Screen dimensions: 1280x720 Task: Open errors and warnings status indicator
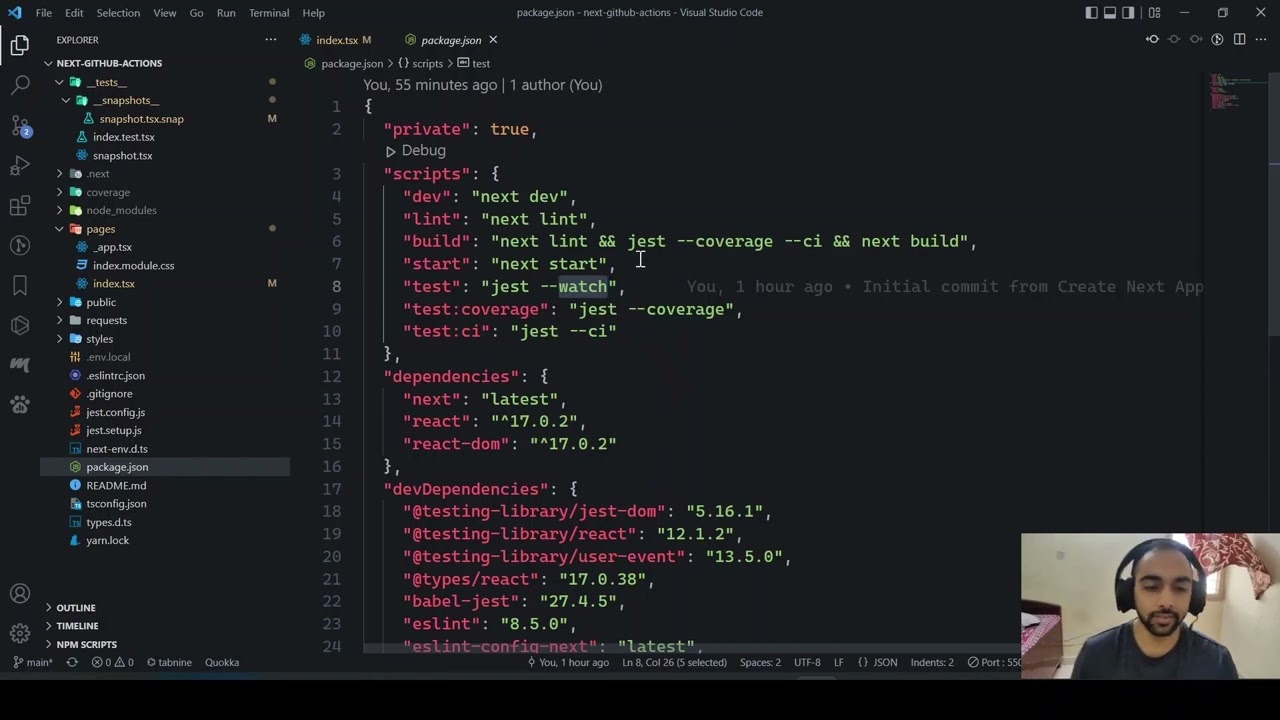(112, 662)
